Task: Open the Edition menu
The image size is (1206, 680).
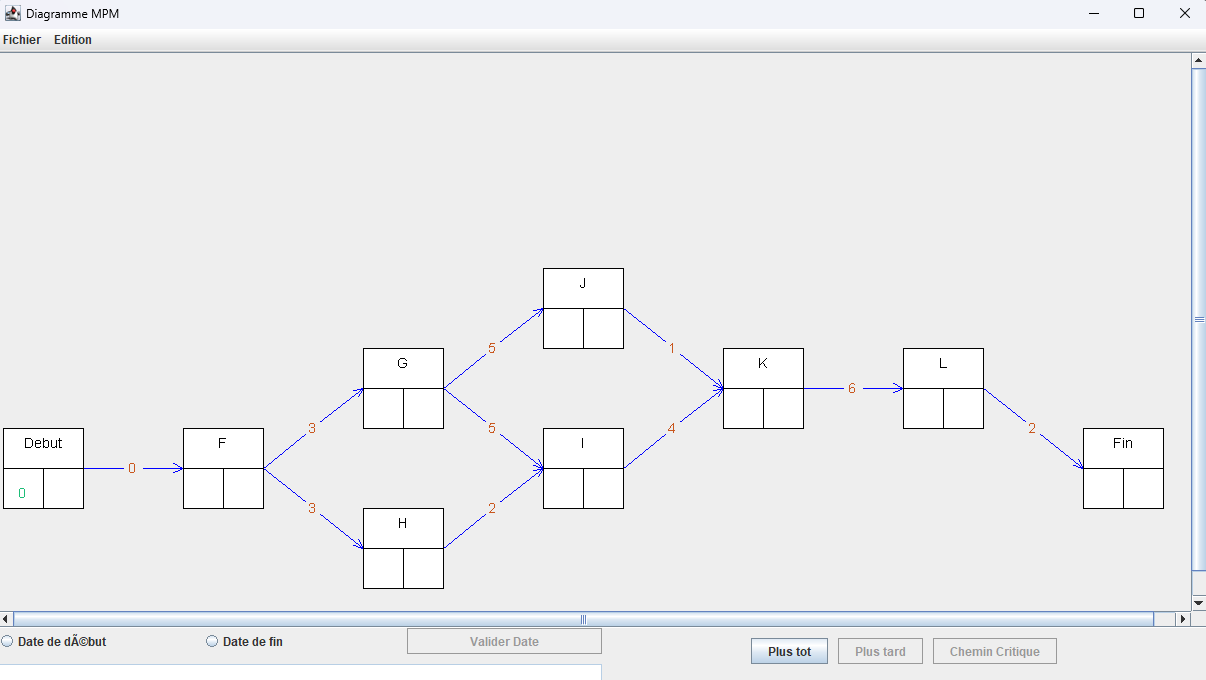Action: [73, 40]
